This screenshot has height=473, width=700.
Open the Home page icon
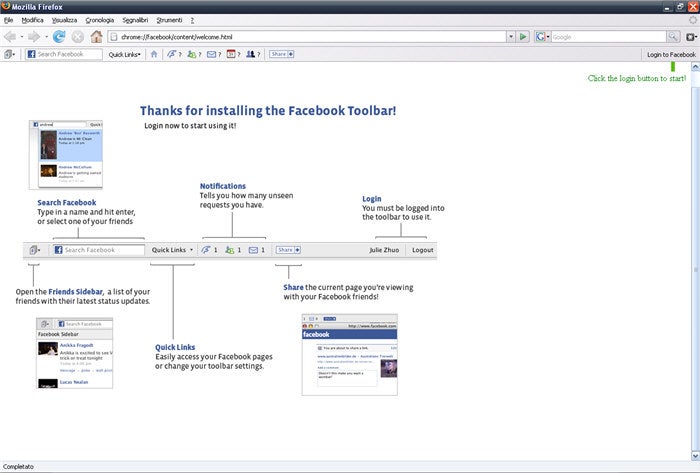[x=96, y=37]
